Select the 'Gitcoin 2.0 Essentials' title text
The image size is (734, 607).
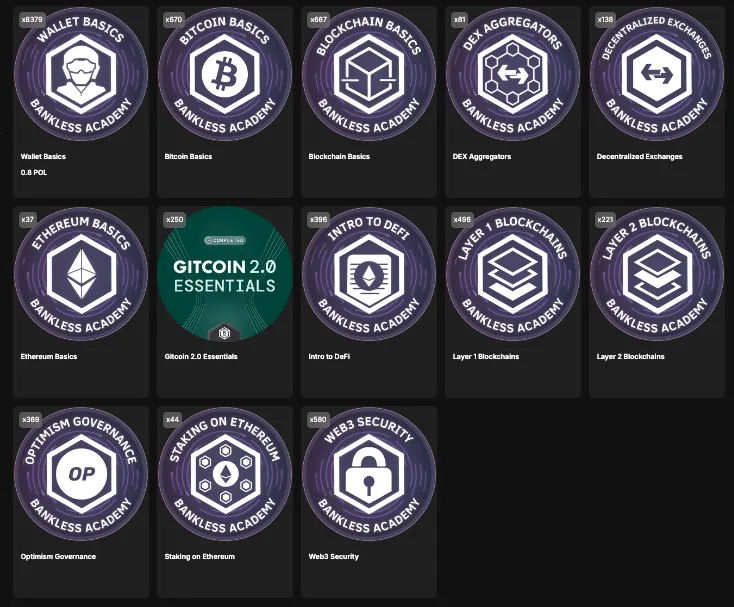[201, 356]
